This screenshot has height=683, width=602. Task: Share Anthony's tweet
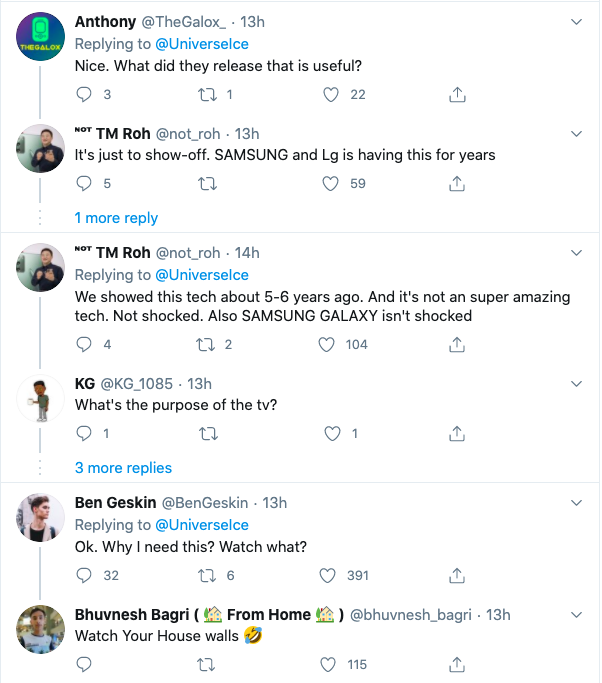(x=457, y=94)
